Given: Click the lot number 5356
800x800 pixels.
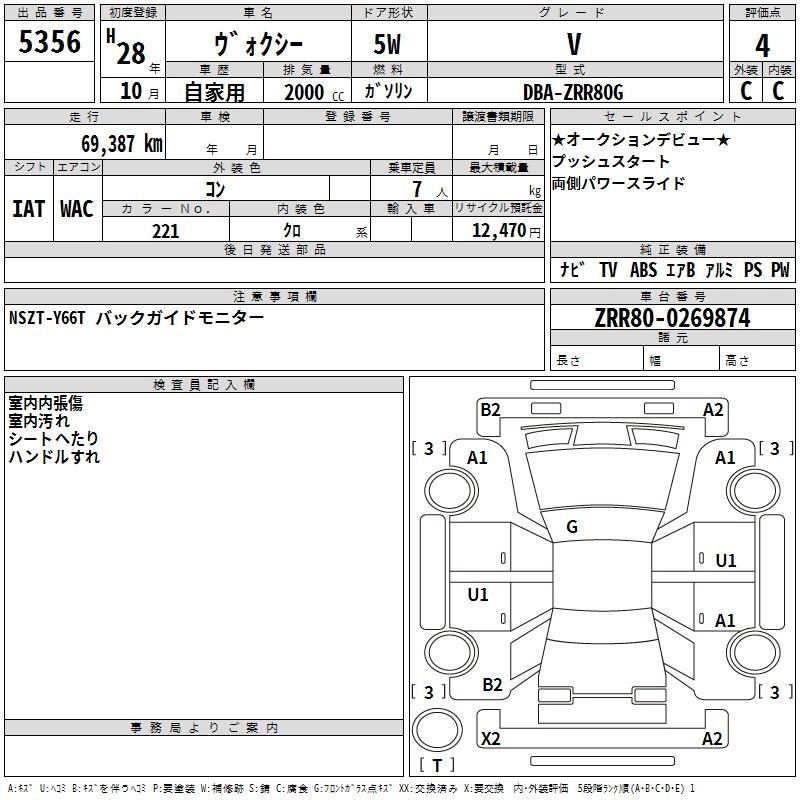Looking at the screenshot, I should point(49,41).
